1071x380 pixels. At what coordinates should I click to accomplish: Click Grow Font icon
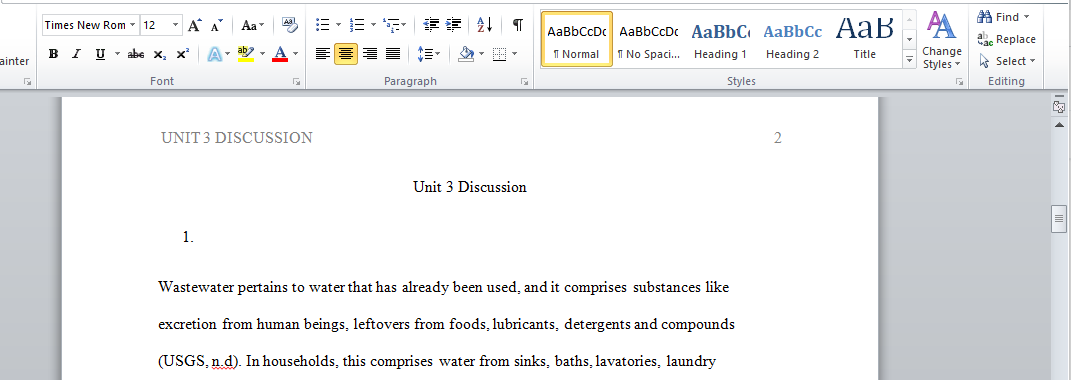[195, 25]
